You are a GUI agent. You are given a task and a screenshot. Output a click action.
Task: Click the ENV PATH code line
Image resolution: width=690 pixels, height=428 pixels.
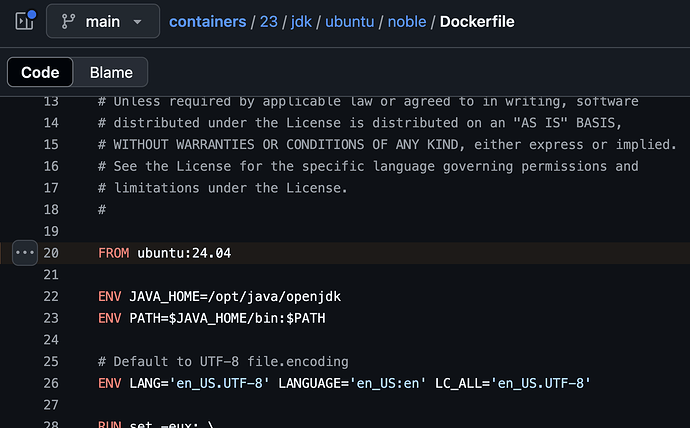click(x=211, y=318)
